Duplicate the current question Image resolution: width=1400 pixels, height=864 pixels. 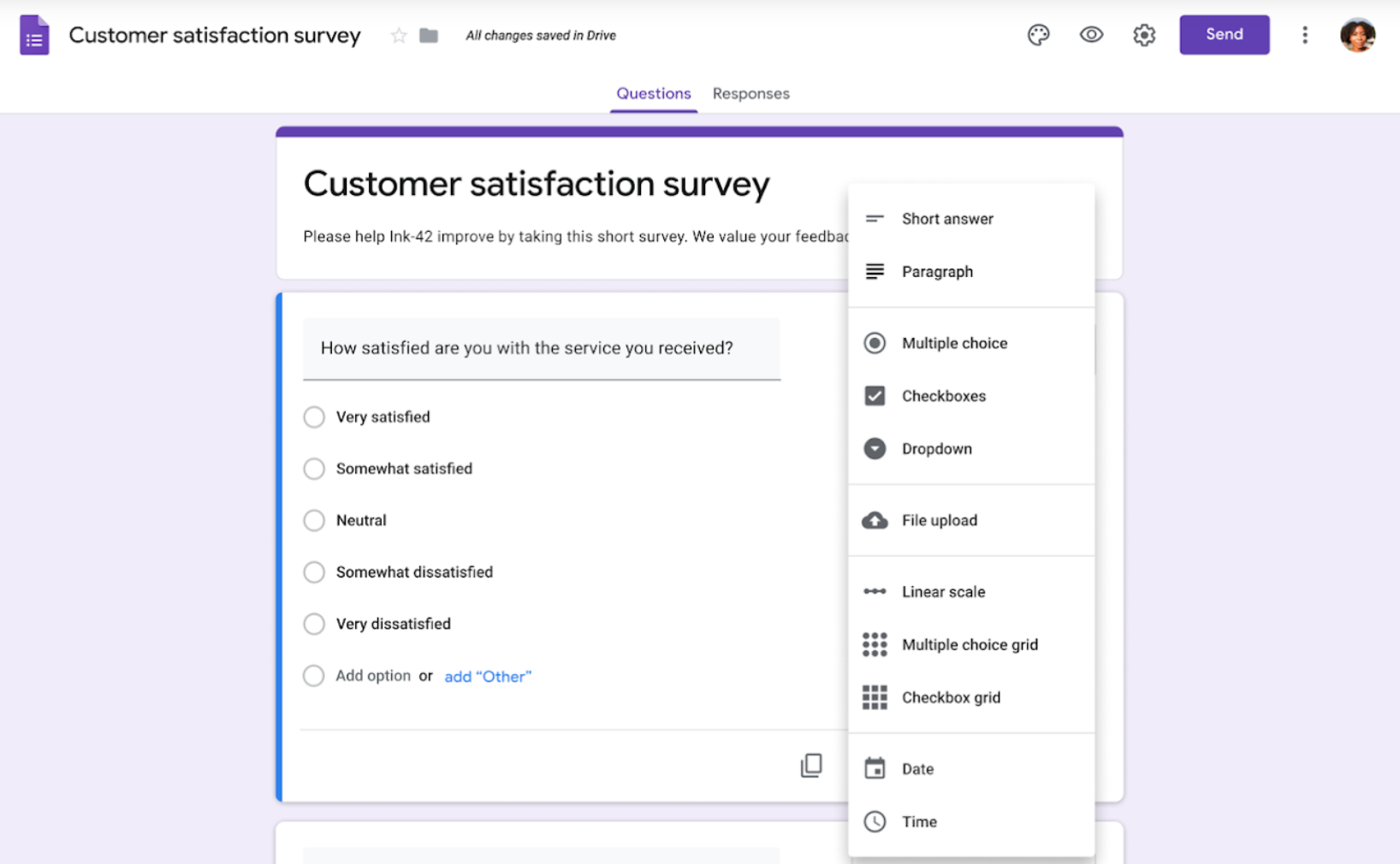(x=811, y=765)
